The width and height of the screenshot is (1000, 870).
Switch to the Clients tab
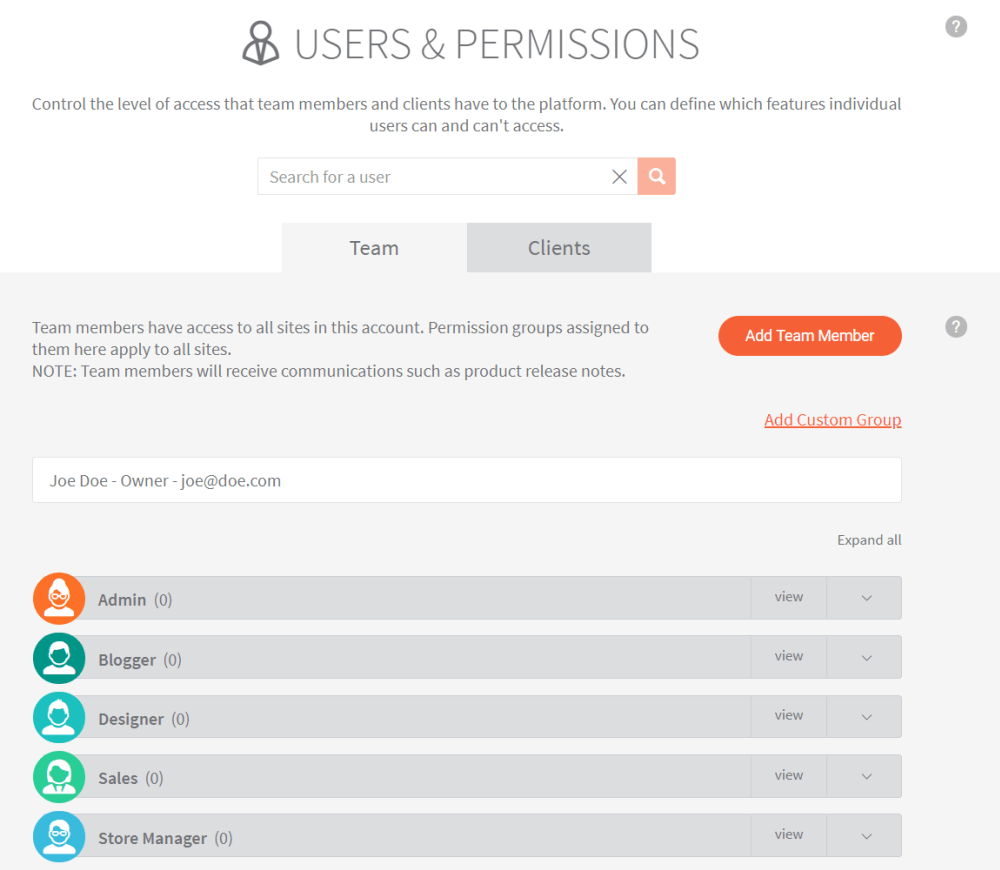point(559,247)
